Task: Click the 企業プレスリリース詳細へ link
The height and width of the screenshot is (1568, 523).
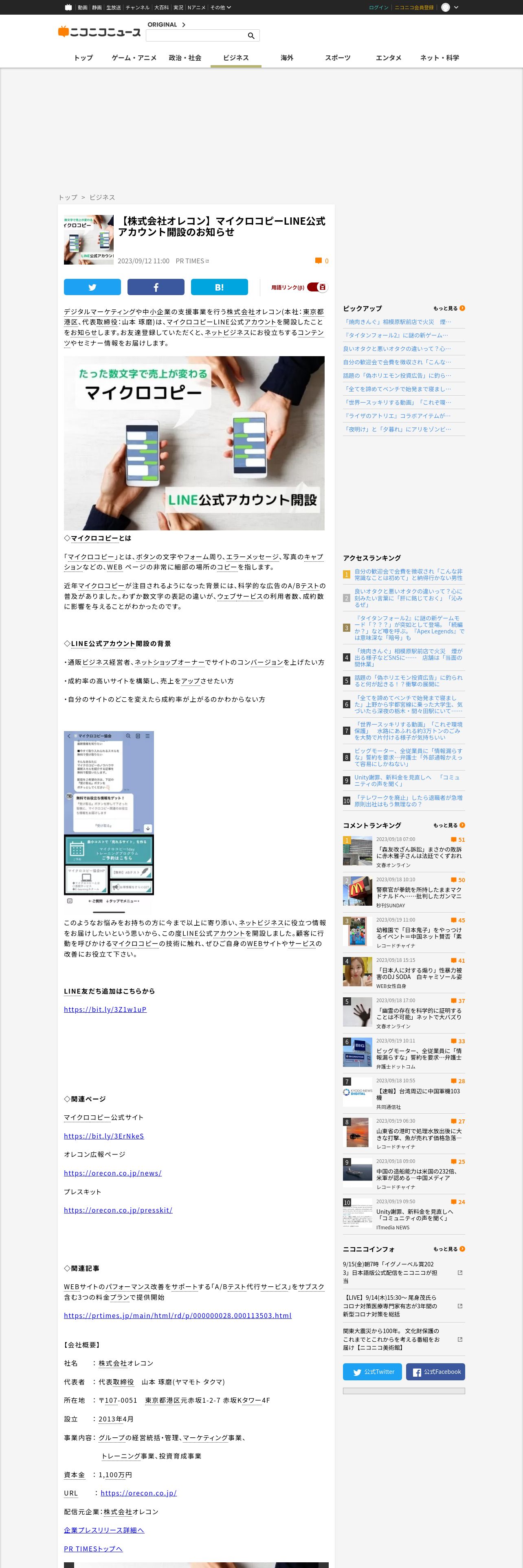Action: pos(104,1530)
